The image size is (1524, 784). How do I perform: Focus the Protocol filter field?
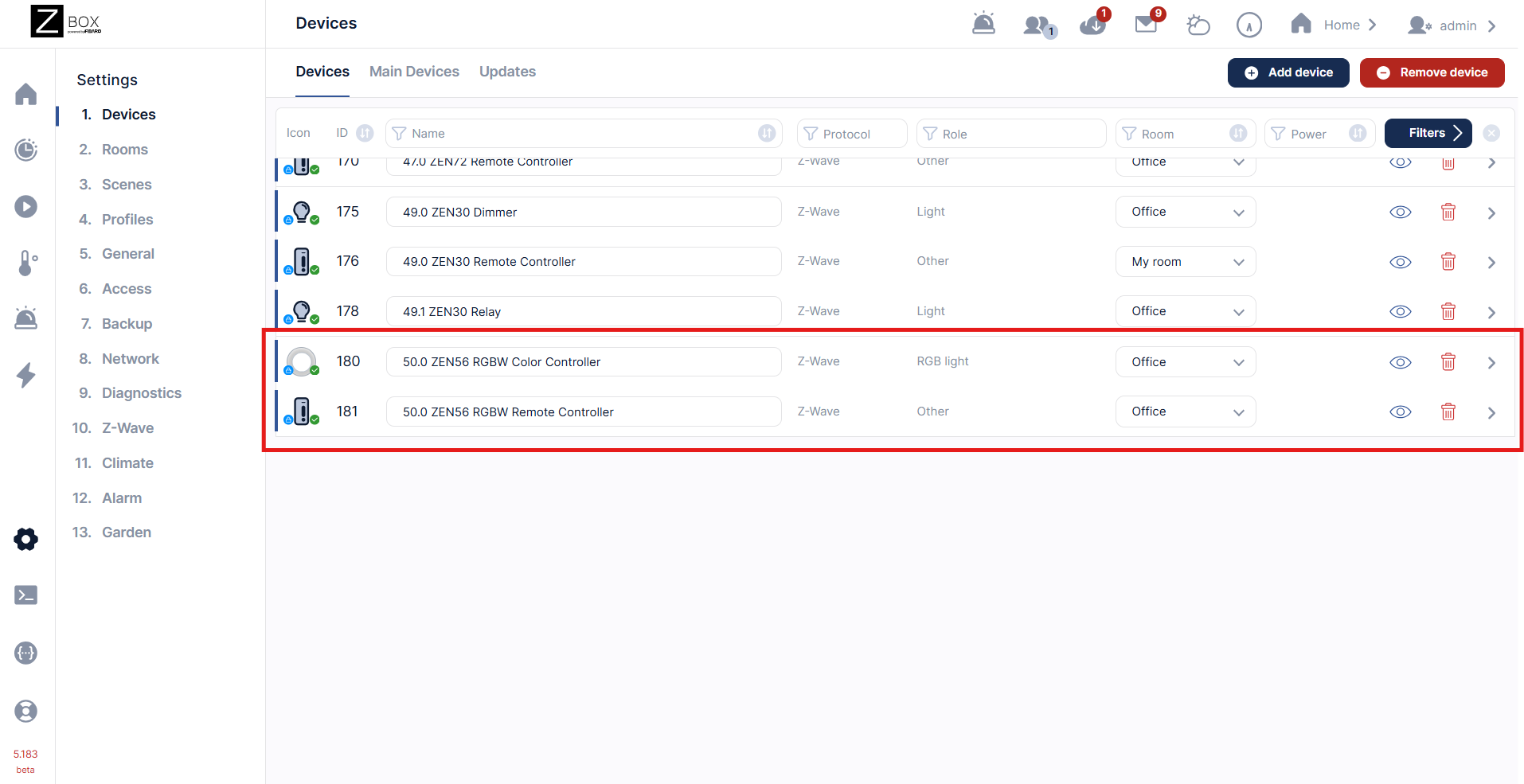pos(852,134)
